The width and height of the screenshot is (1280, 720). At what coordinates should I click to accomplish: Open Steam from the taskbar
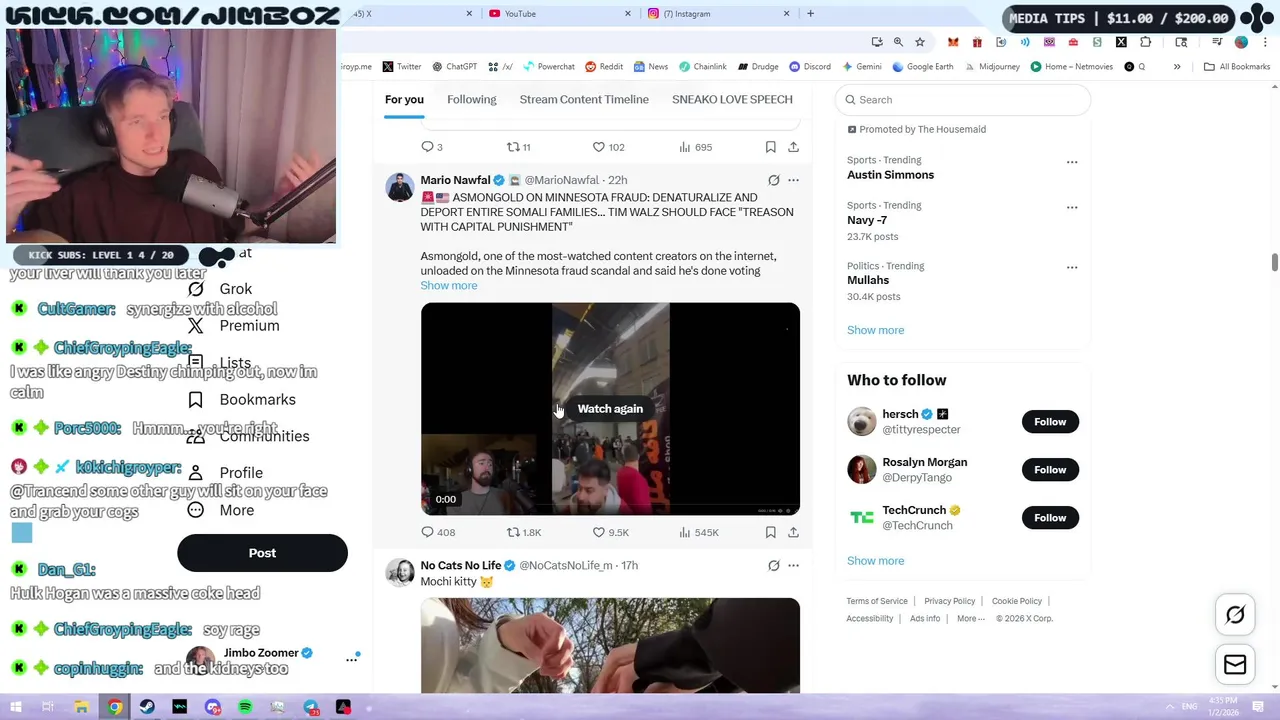[147, 708]
